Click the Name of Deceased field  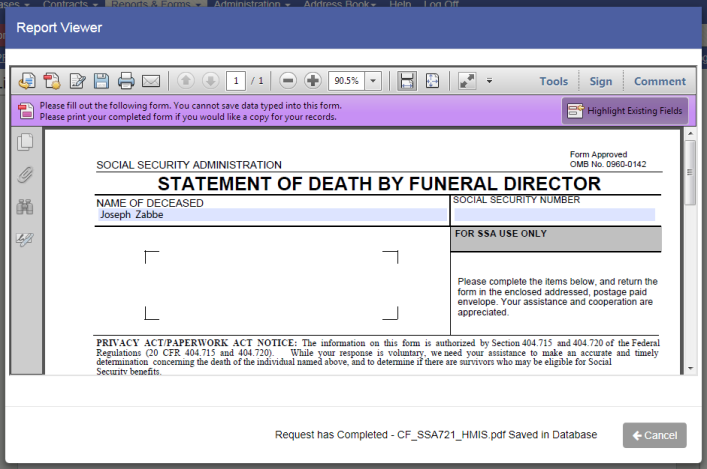pos(272,215)
